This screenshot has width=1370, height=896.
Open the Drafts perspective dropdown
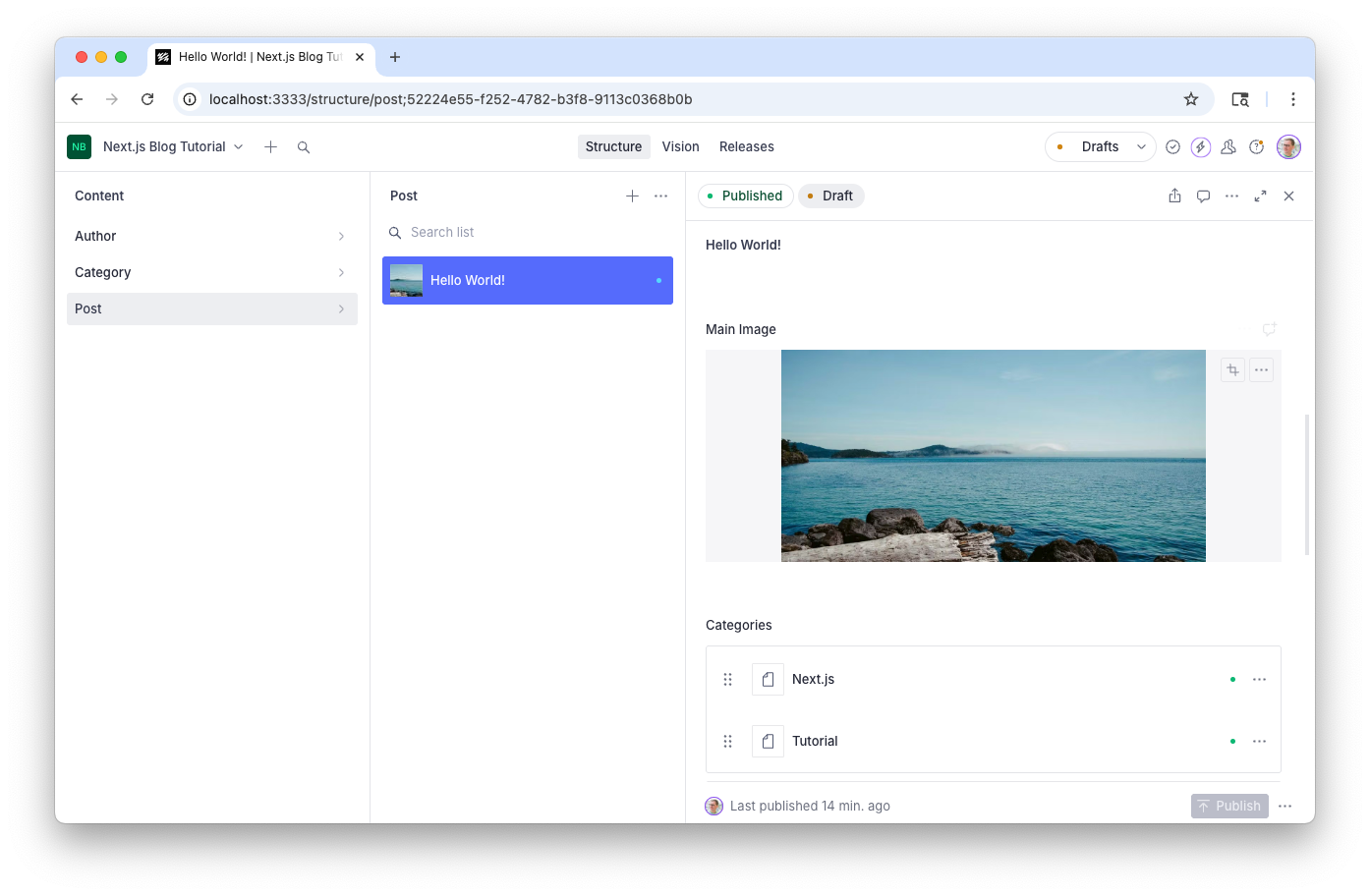coord(1100,146)
